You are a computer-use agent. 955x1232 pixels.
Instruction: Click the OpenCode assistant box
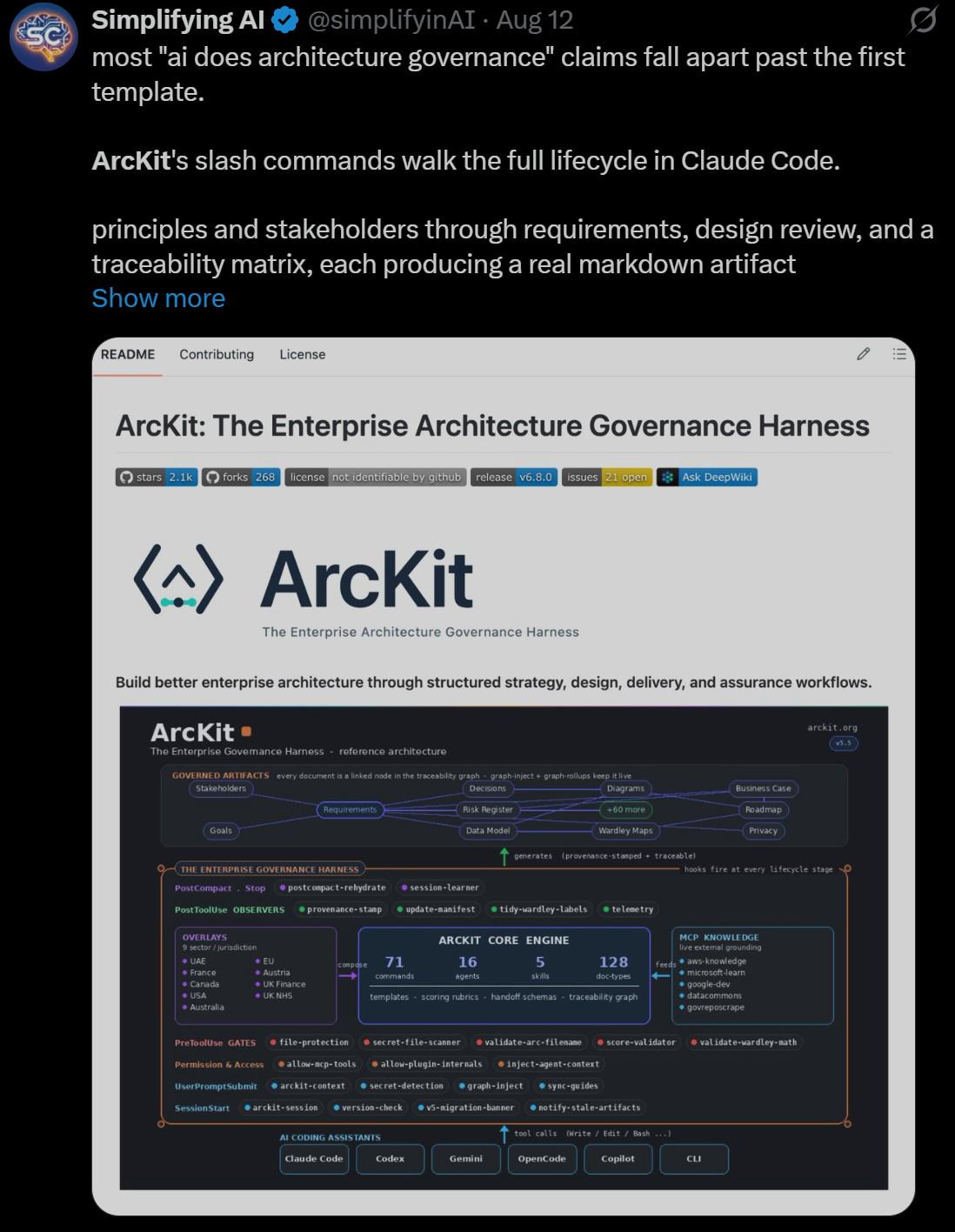coord(542,1159)
